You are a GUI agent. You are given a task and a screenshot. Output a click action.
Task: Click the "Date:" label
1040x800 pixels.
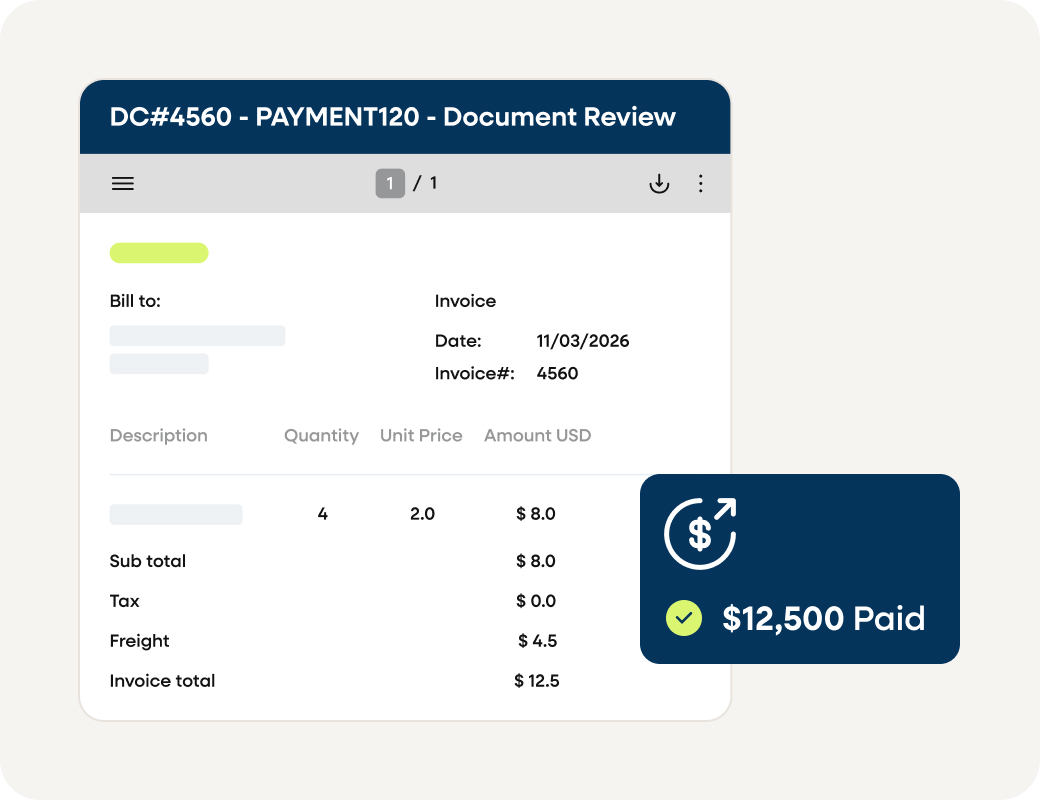point(458,341)
